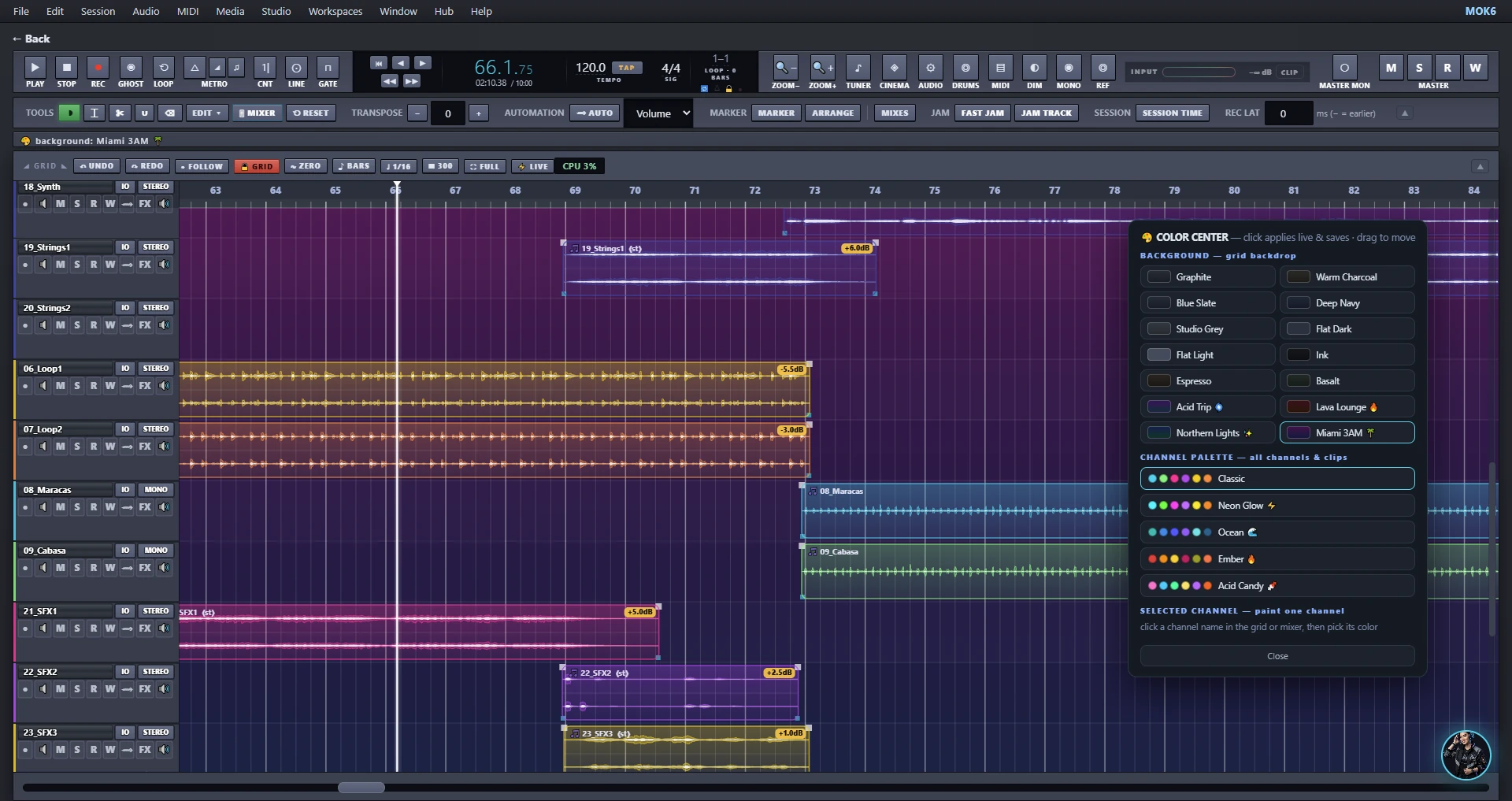Open the Workspaces menu
Image resolution: width=1512 pixels, height=801 pixels.
(335, 11)
